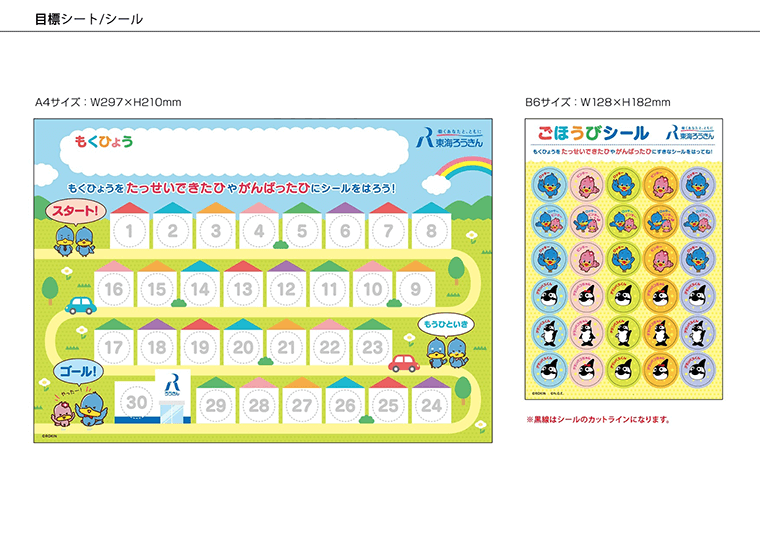Select the もうひといき speech bubble
Screen dimensions: 760x551
tap(445, 324)
